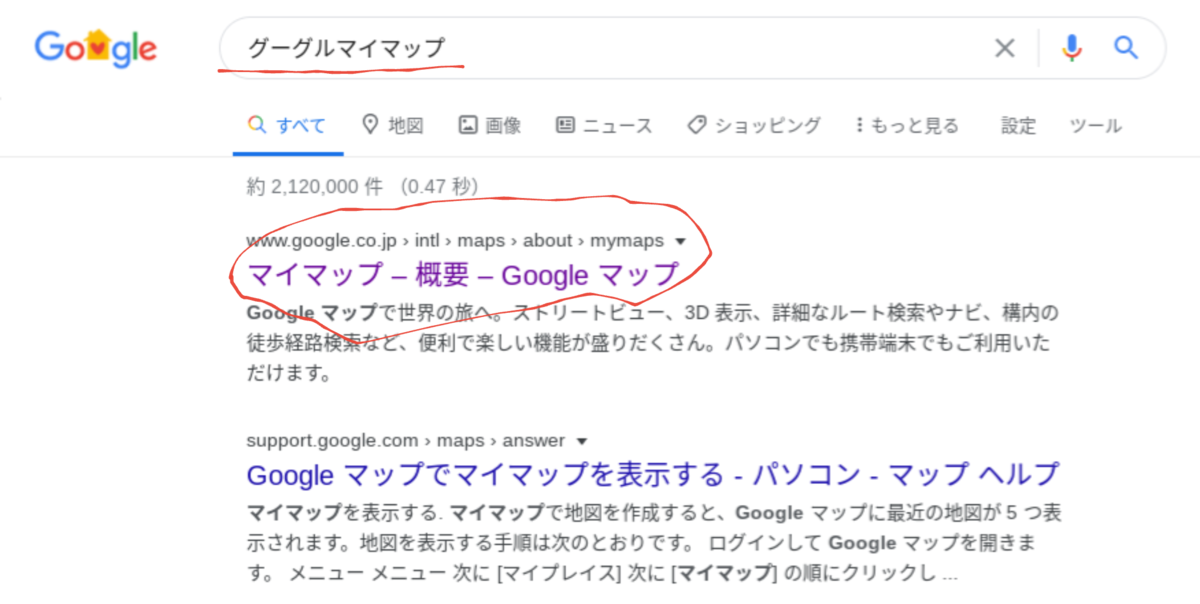Open the ツール search tools
Image resolution: width=1200 pixels, height=604 pixels.
pyautogui.click(x=1096, y=126)
